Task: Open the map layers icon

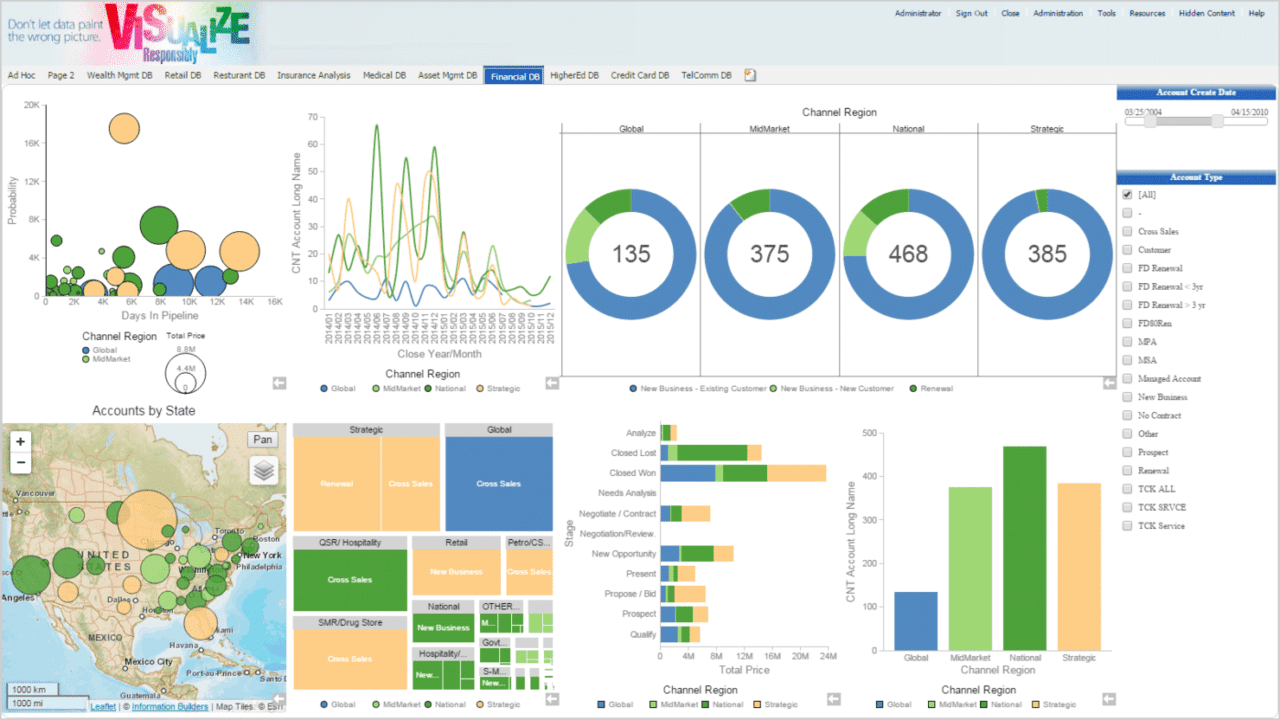Action: coord(263,472)
